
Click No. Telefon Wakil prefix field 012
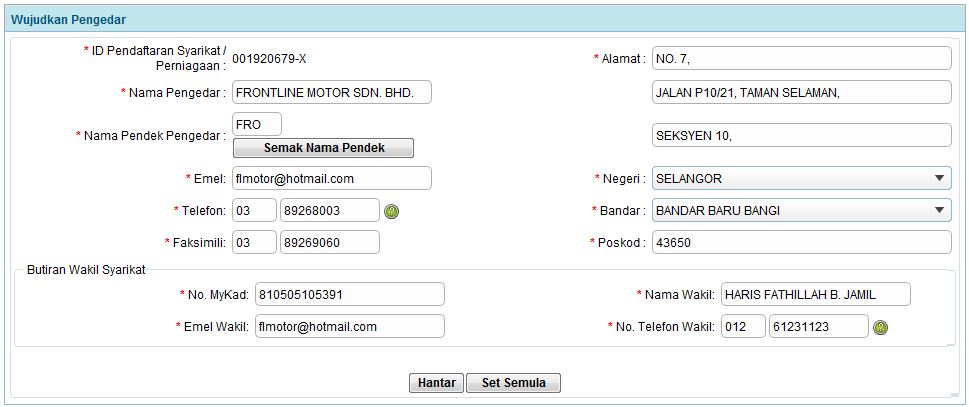(743, 327)
